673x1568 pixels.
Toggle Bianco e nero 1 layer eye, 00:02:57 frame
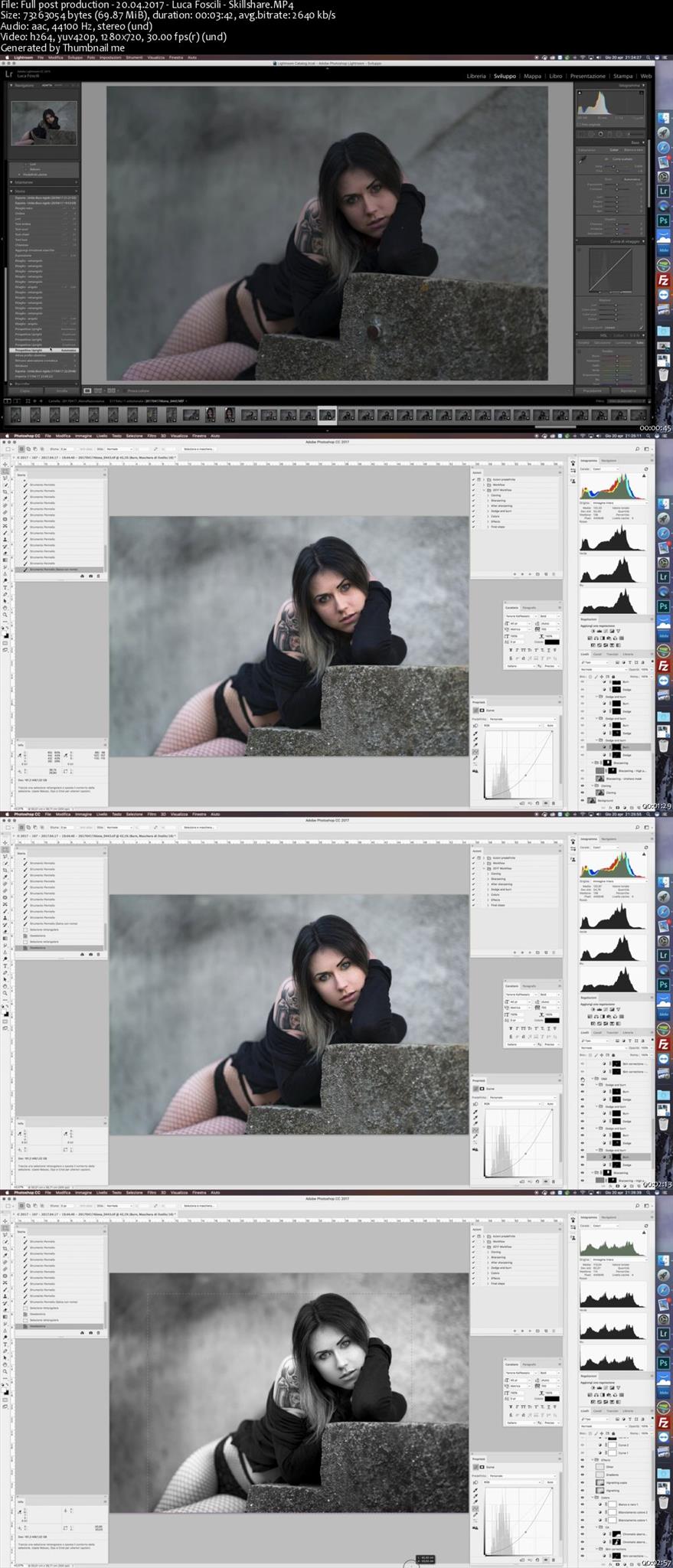click(583, 1504)
